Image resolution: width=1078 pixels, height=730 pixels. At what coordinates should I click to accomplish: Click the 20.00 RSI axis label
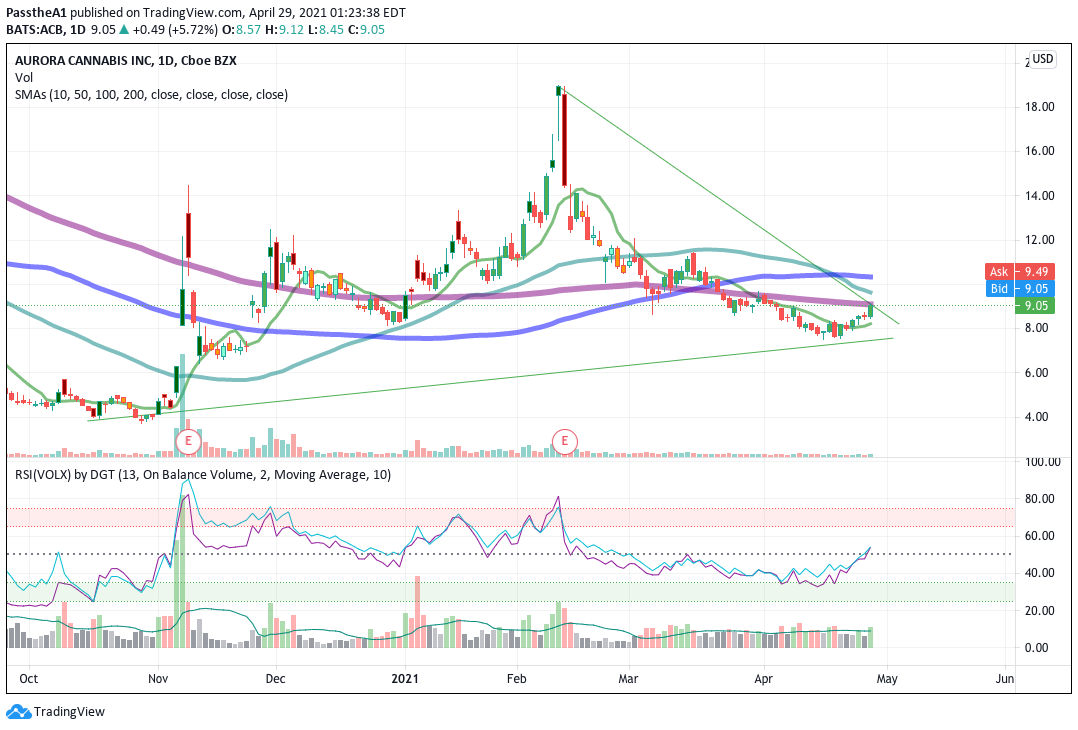pyautogui.click(x=1040, y=610)
